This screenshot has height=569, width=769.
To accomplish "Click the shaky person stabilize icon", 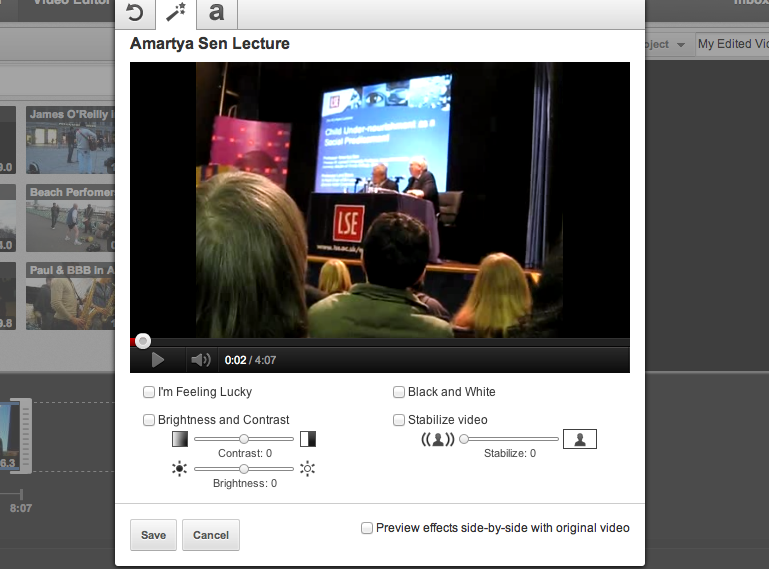I will click(x=437, y=438).
